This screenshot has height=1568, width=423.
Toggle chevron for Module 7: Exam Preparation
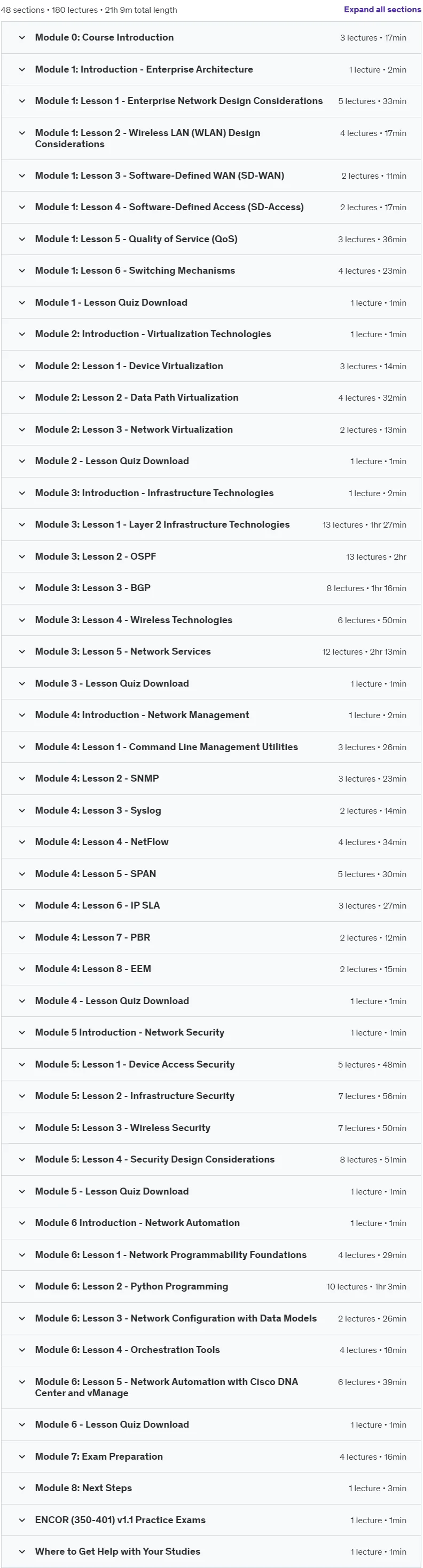22,1457
